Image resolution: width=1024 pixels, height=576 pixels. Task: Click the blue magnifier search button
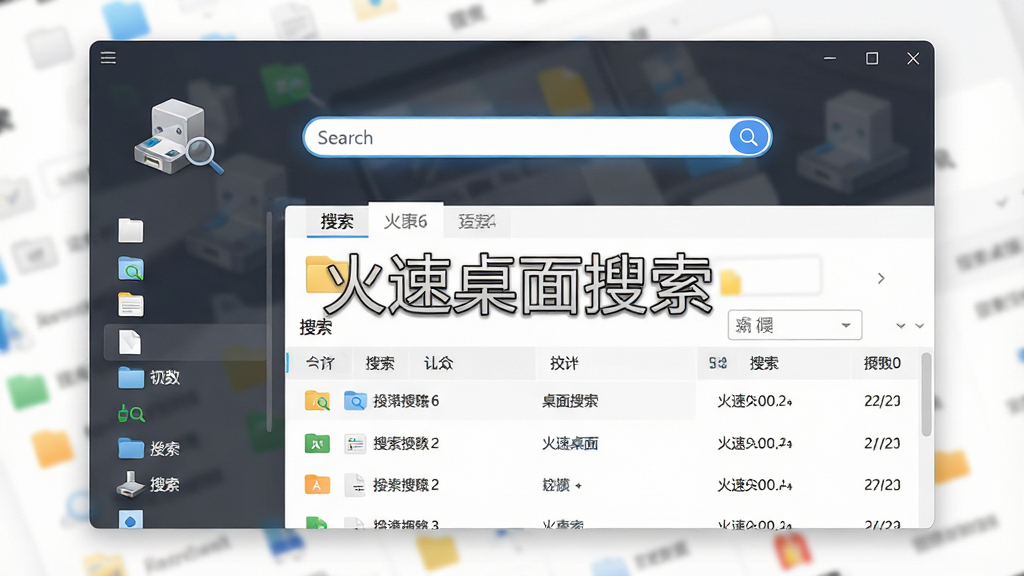point(748,137)
